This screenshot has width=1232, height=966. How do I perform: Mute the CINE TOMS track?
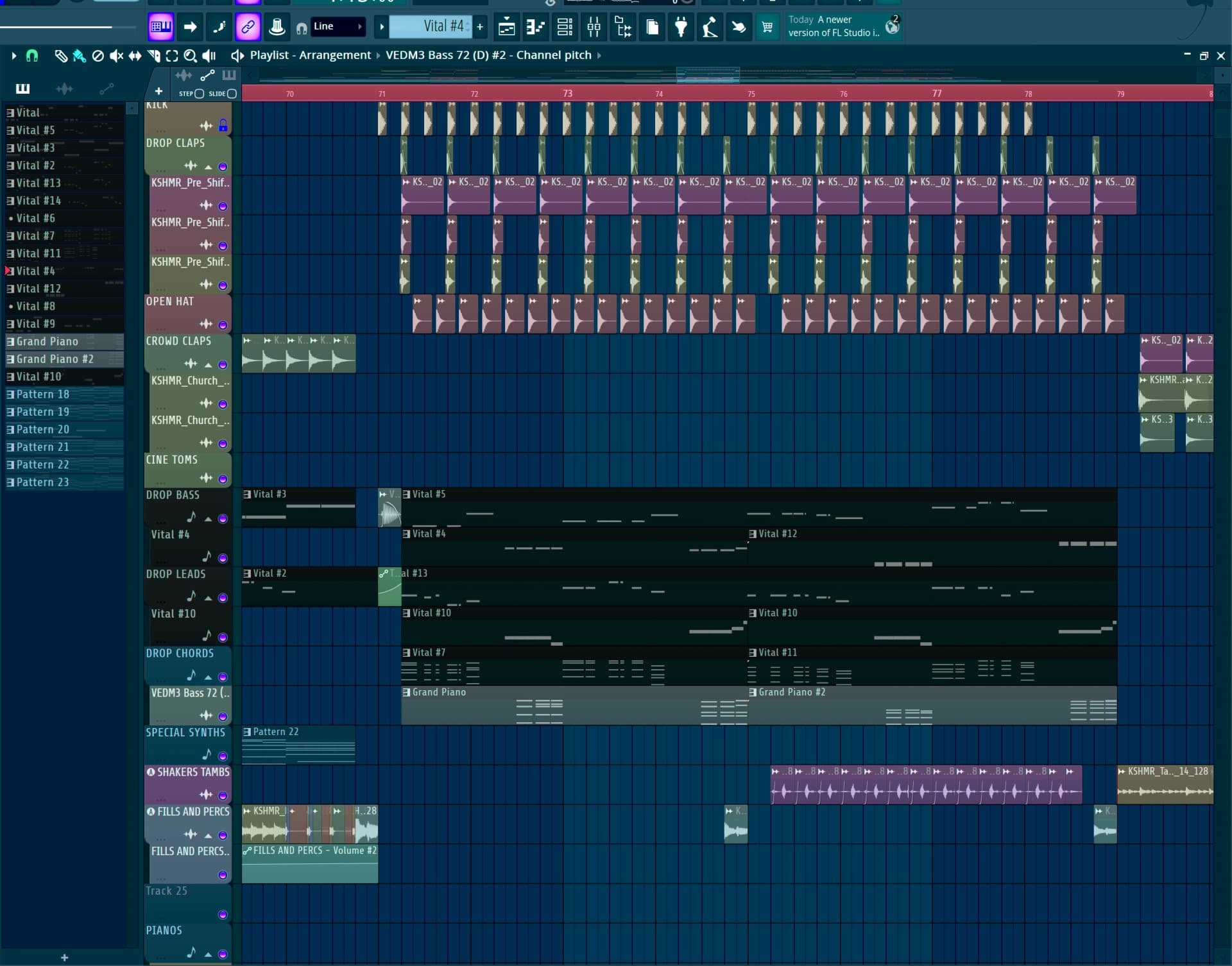pos(223,479)
